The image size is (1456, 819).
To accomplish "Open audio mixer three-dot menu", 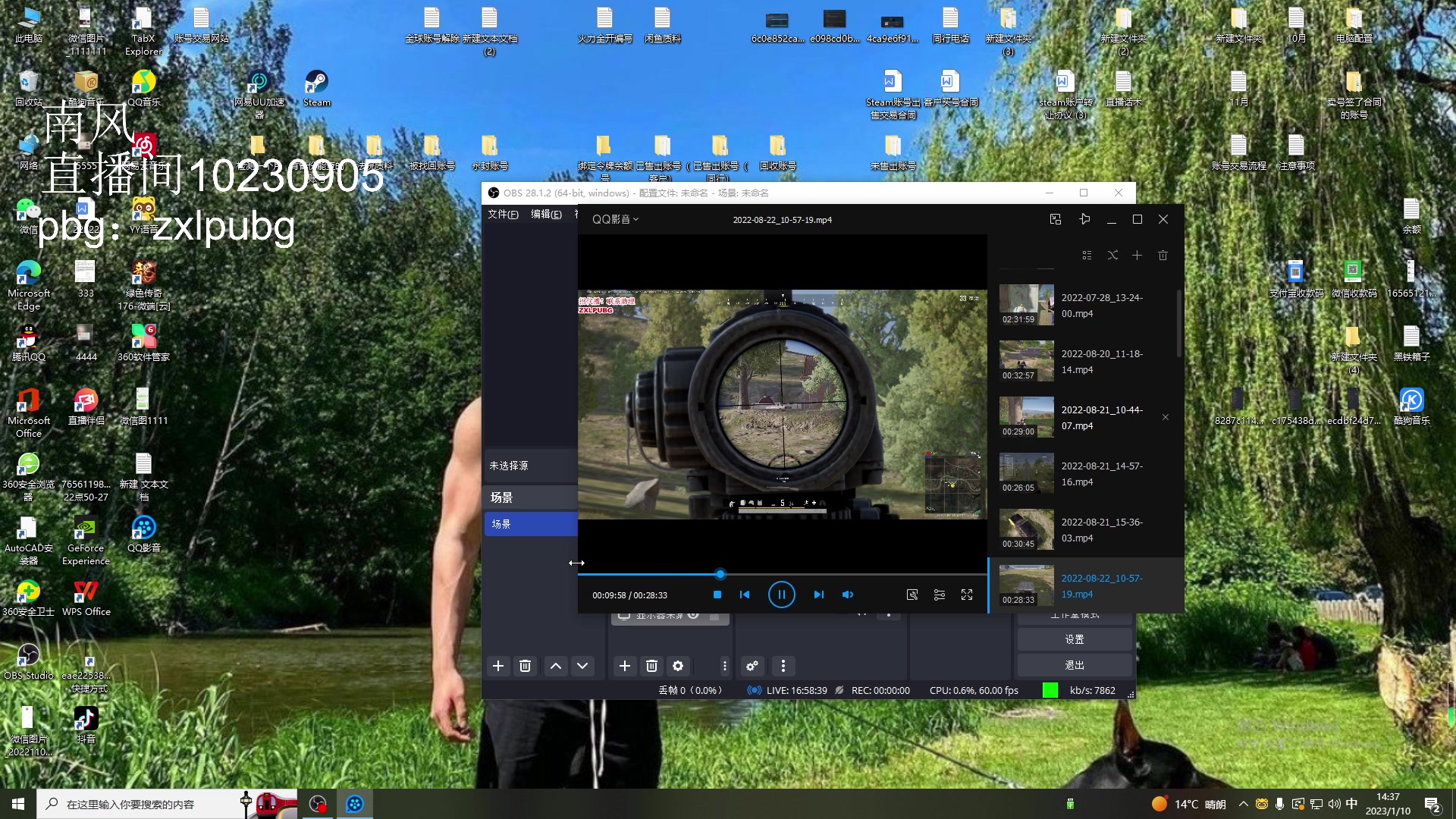I will (x=783, y=666).
